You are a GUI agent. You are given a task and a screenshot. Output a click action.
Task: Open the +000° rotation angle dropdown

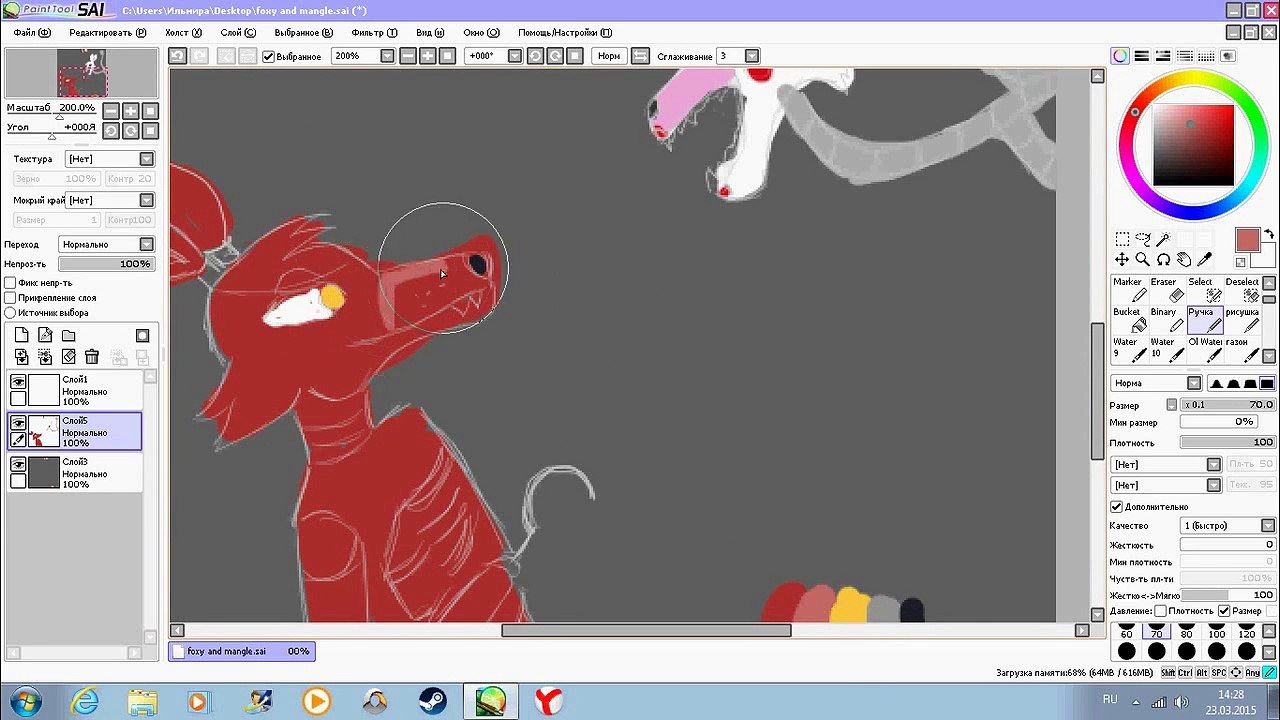pos(494,56)
